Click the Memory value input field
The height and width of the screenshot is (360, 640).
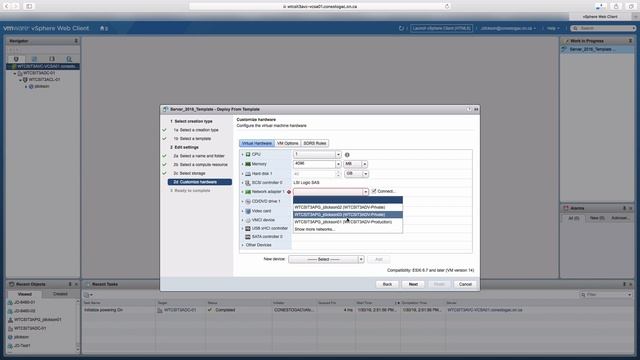314,164
